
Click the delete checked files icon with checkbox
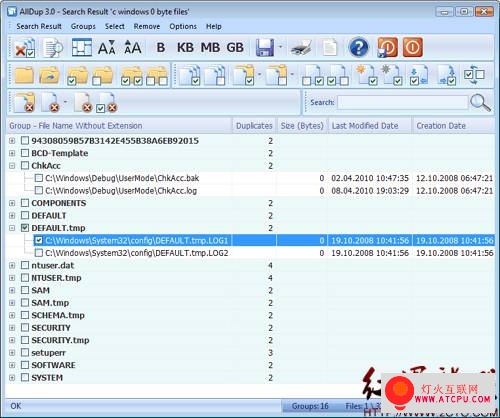tap(107, 103)
